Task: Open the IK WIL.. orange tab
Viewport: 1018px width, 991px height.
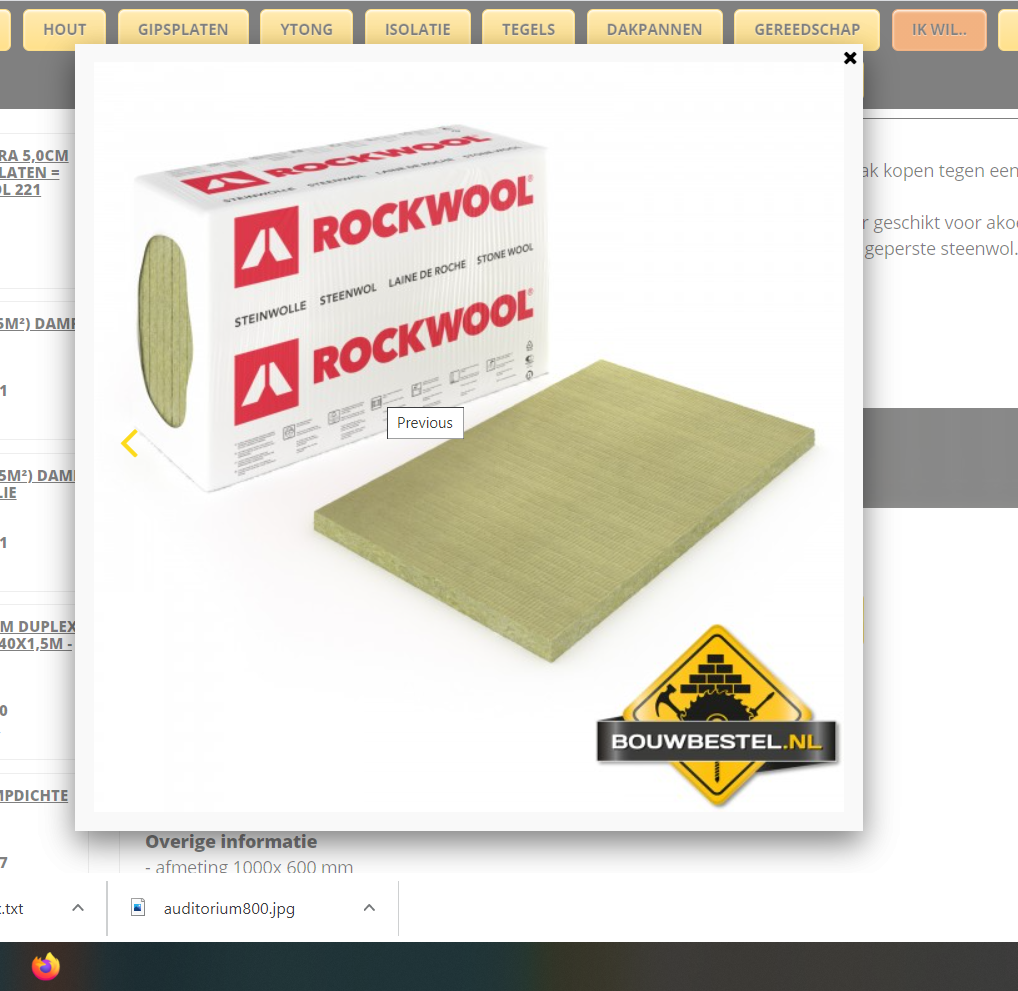Action: (939, 30)
